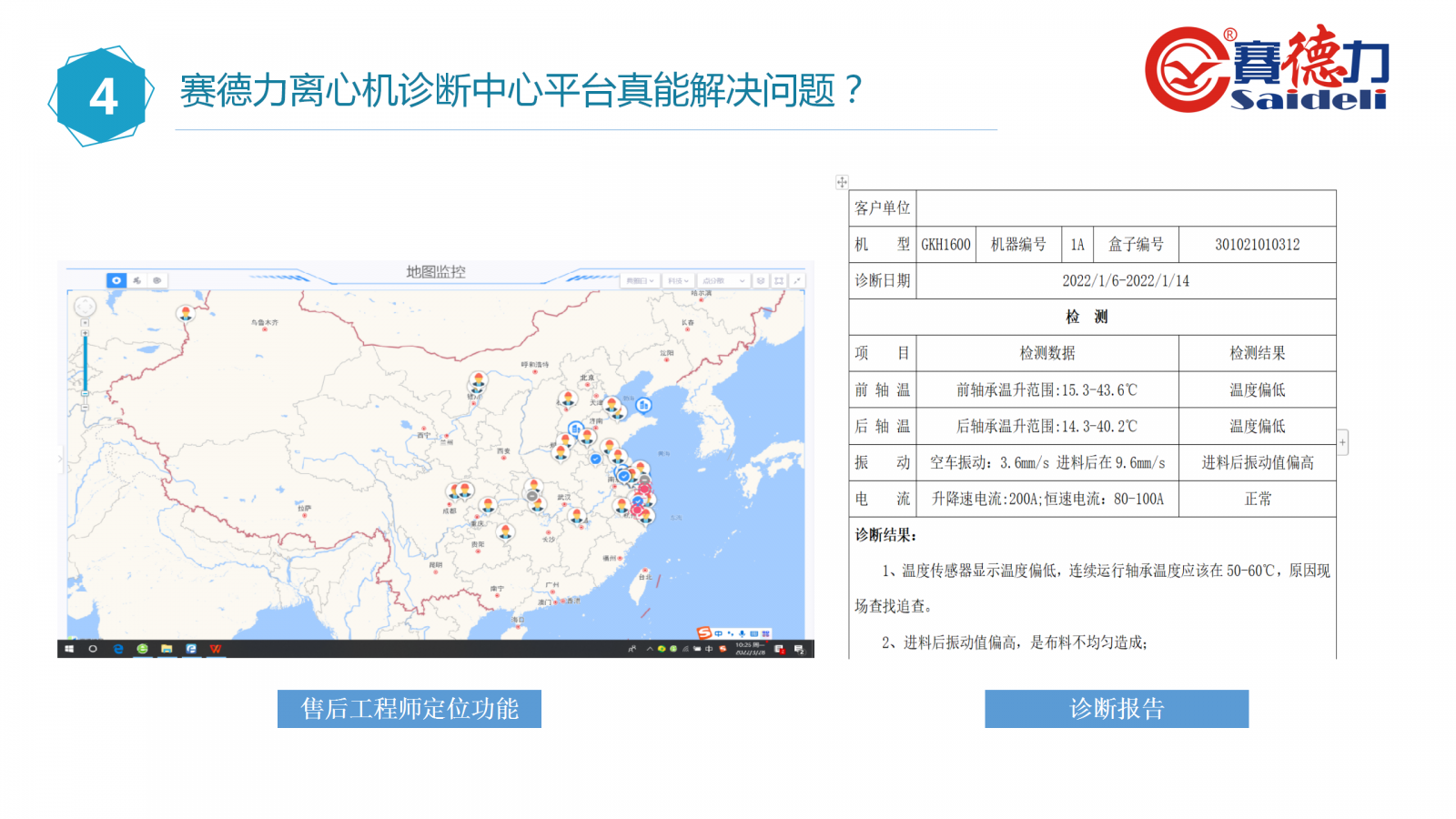Click the zoom slider handle on map
Viewport: 1456px width, 819px height.
(x=85, y=393)
